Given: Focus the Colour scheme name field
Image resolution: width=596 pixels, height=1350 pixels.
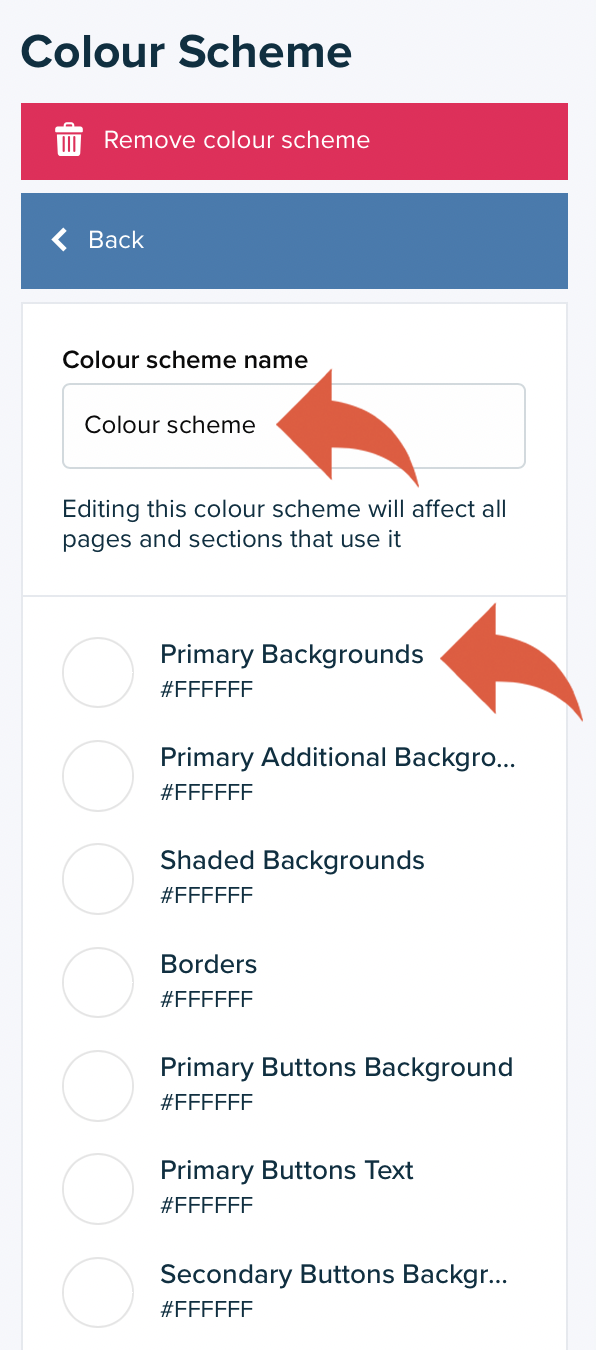Looking at the screenshot, I should pos(294,426).
